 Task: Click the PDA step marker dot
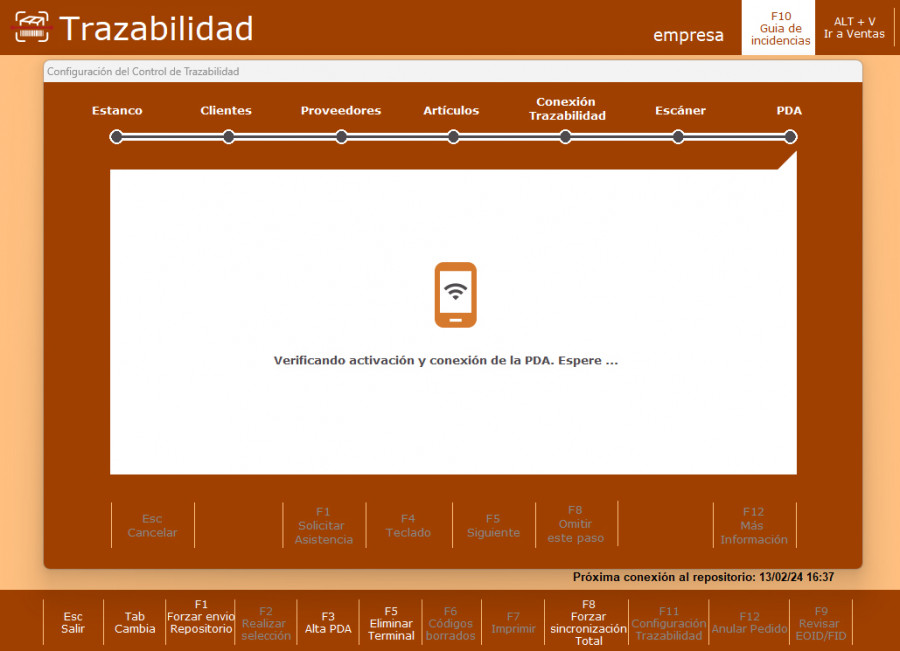(790, 137)
